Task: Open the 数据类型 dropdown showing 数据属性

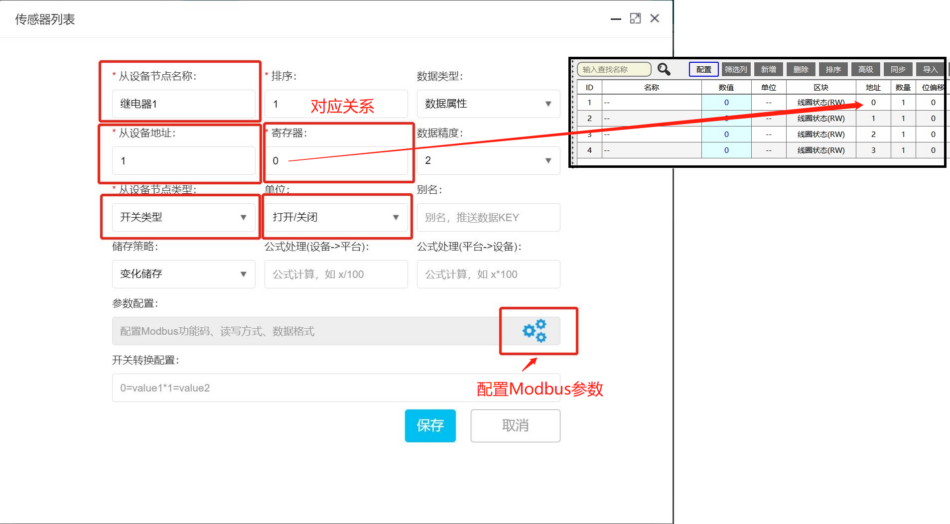Action: 488,104
